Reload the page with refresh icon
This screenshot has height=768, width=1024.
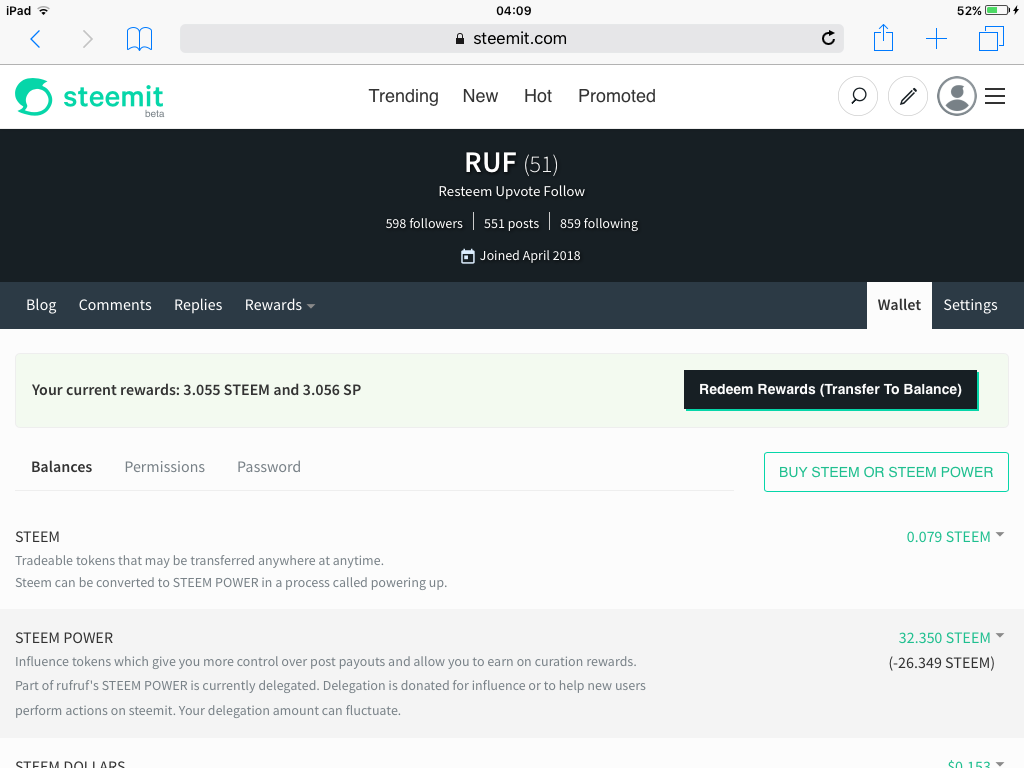click(x=828, y=39)
